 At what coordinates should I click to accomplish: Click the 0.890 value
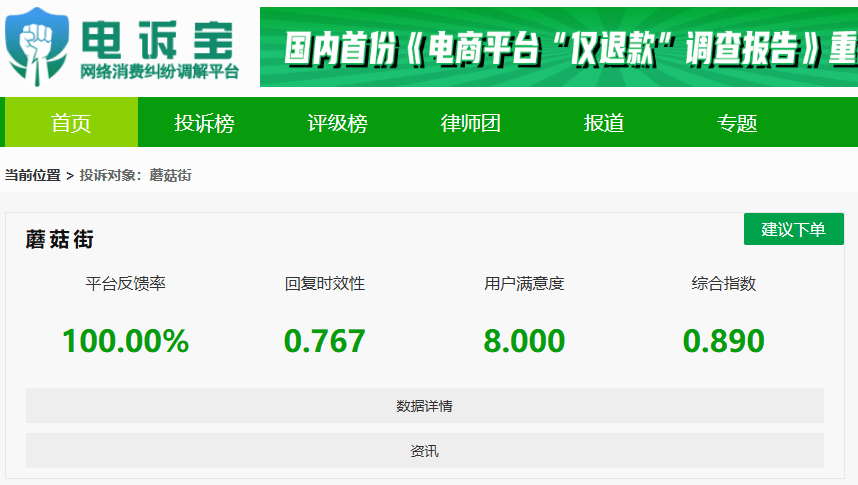point(723,340)
